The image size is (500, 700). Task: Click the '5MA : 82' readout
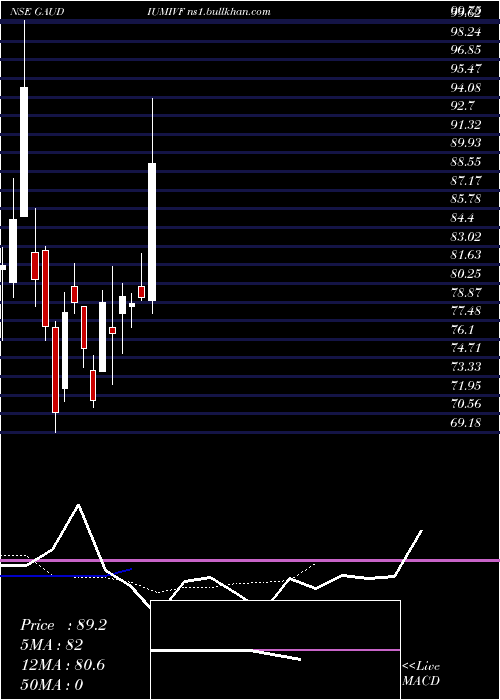pyautogui.click(x=52, y=645)
